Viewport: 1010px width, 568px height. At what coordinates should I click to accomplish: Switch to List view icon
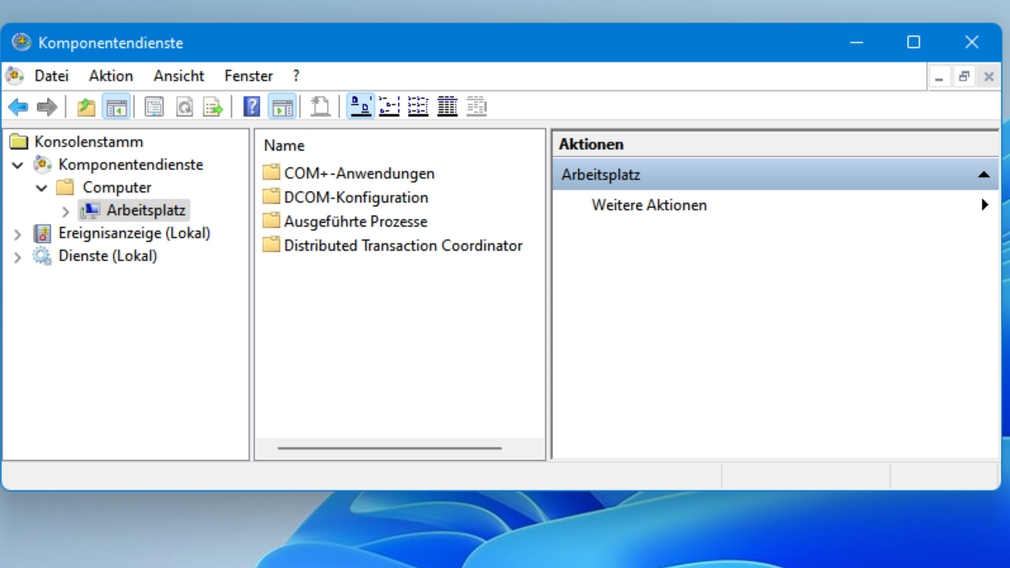click(x=418, y=107)
